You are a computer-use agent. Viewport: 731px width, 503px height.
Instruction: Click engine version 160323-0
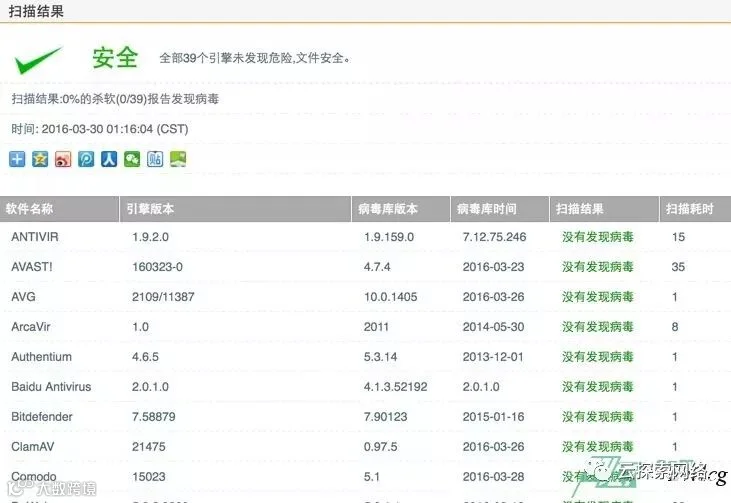(x=158, y=267)
